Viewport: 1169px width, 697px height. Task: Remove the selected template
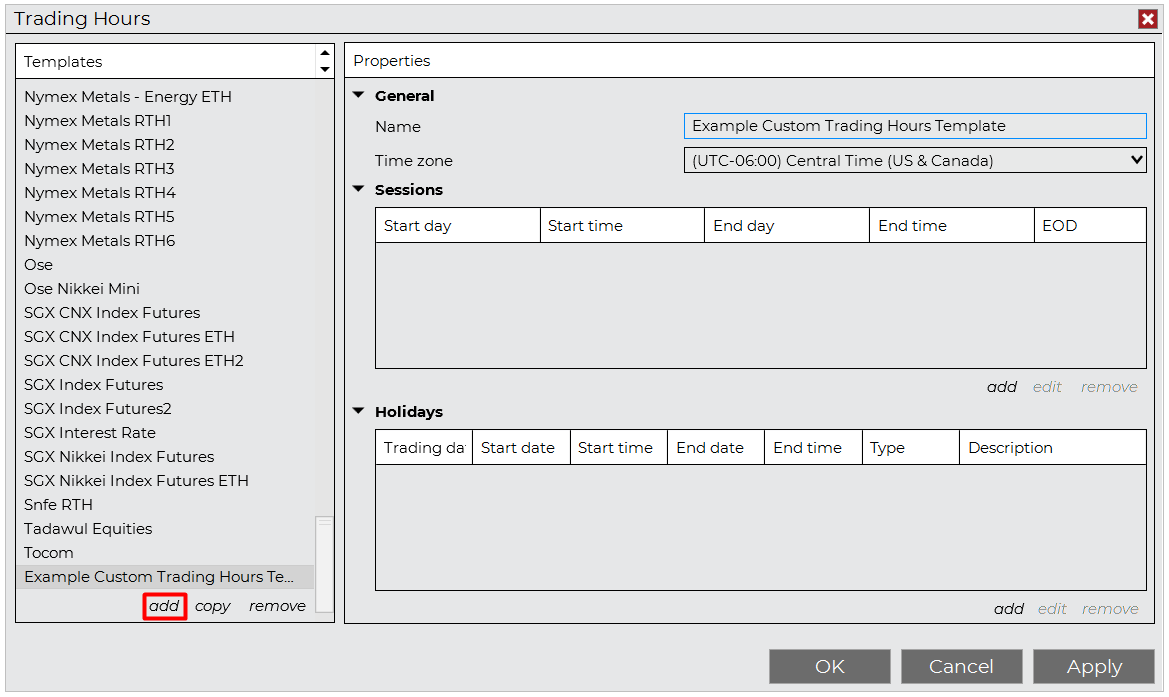[277, 606]
